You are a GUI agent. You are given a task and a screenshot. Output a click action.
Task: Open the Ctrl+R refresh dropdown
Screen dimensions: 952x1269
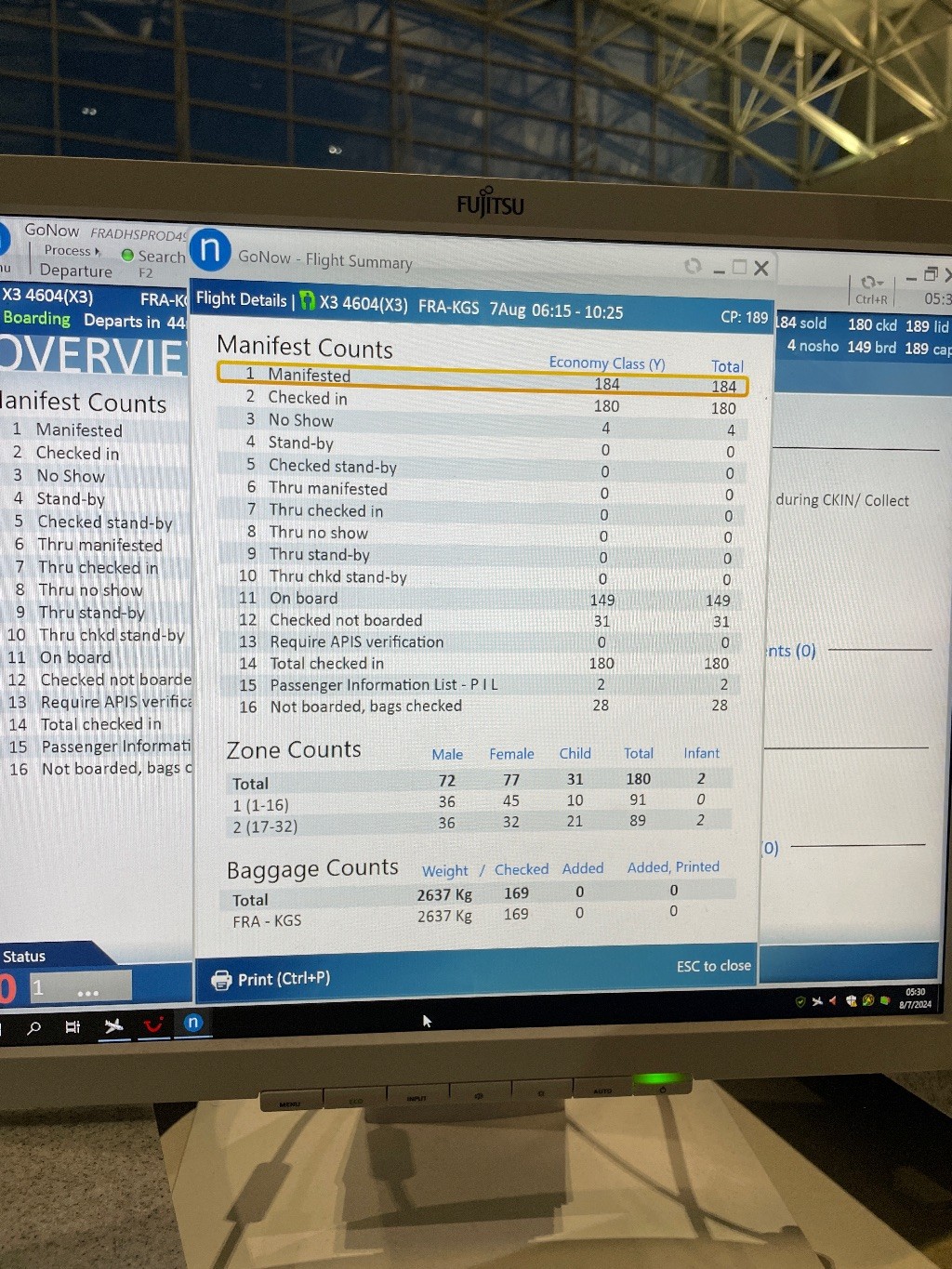click(871, 283)
